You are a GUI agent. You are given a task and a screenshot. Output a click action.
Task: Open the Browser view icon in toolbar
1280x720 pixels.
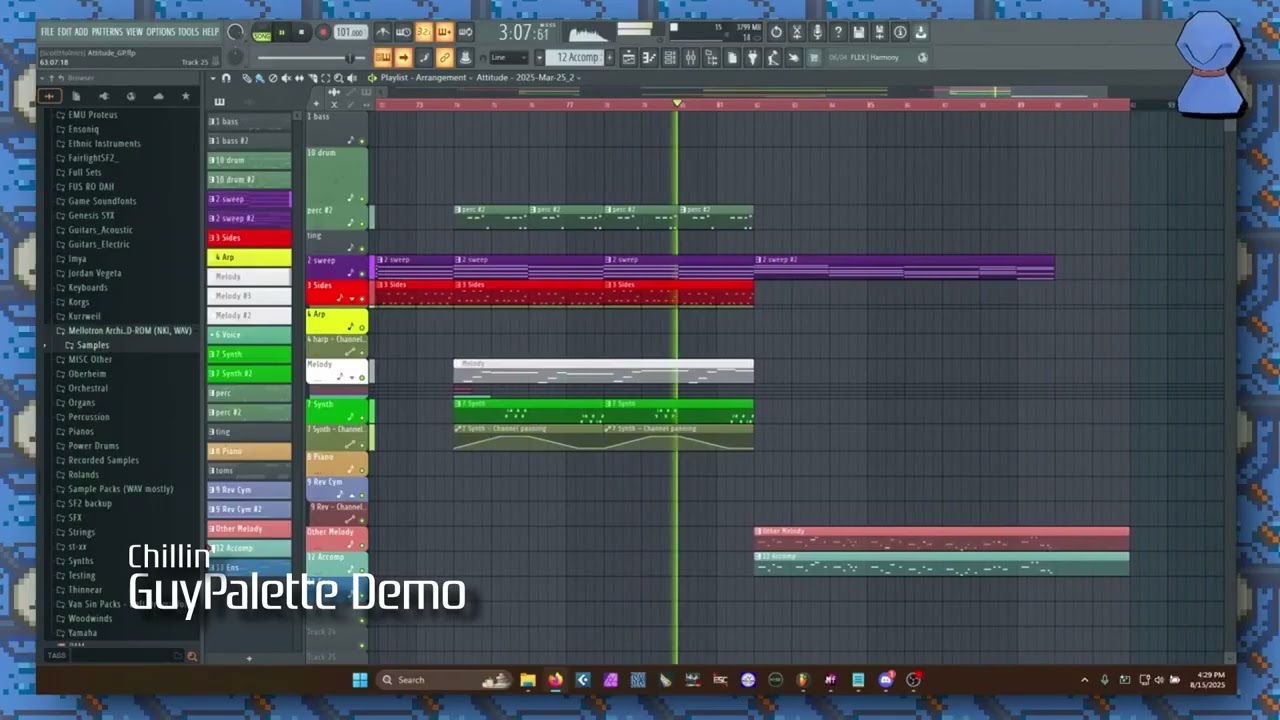(711, 57)
